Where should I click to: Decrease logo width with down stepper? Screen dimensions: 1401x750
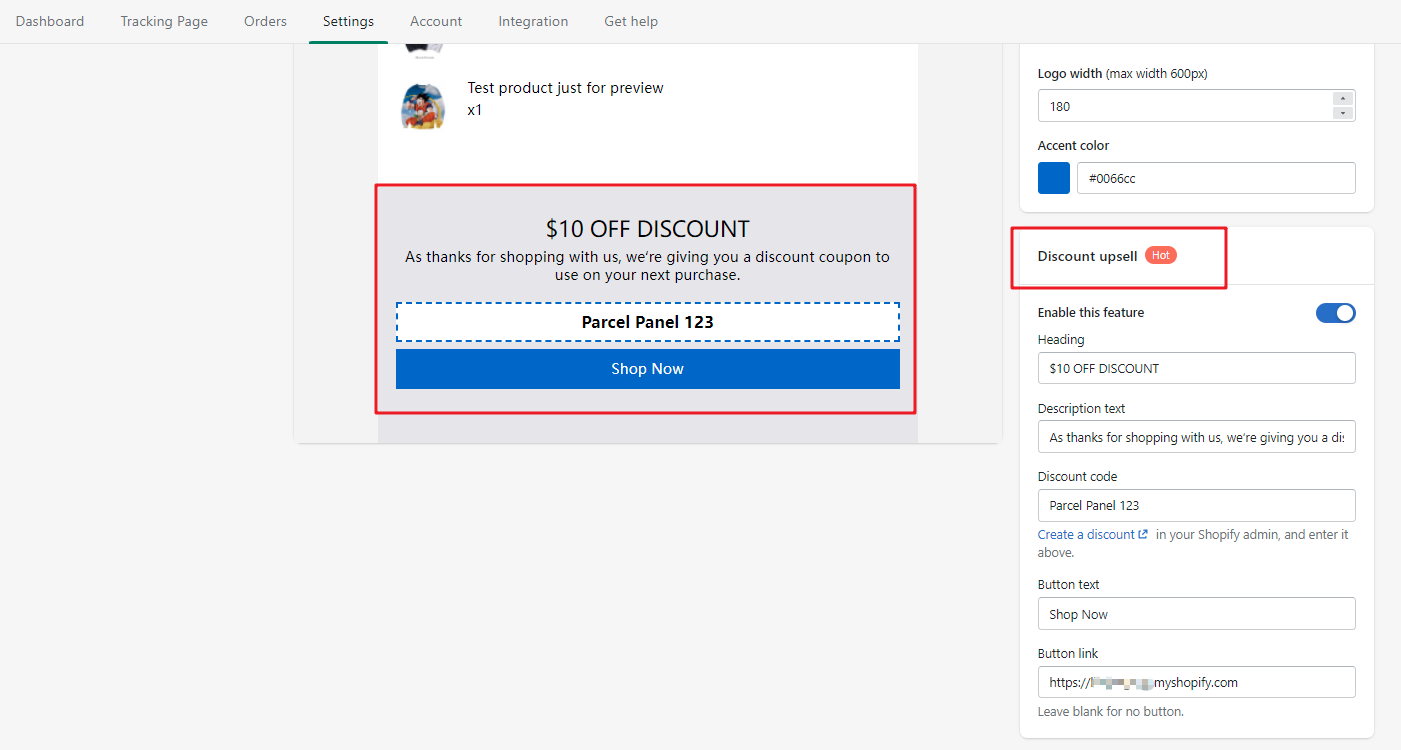[x=1343, y=113]
